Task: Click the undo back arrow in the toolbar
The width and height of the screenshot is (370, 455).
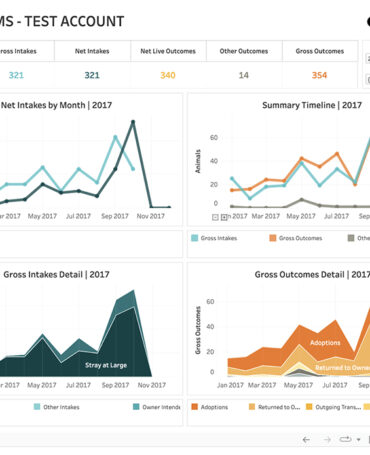Action: 306,440
